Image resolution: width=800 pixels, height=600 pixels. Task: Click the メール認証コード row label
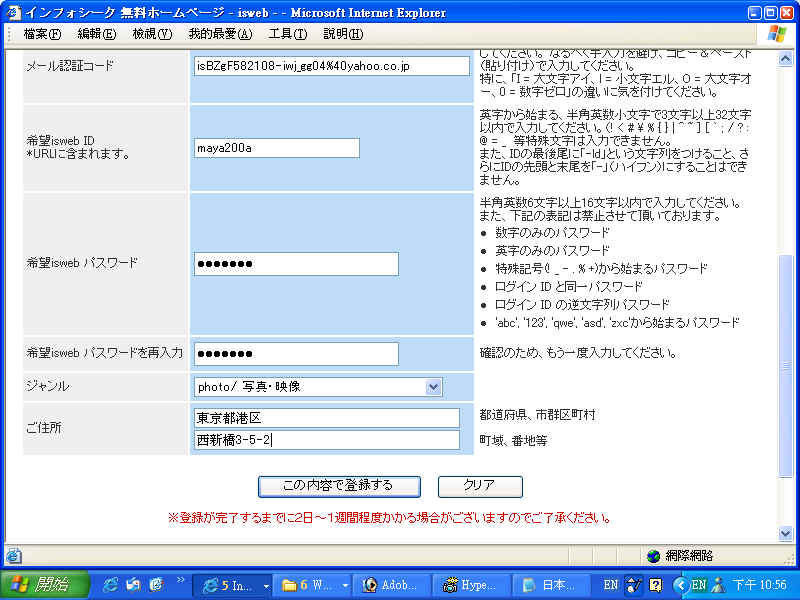(70, 66)
